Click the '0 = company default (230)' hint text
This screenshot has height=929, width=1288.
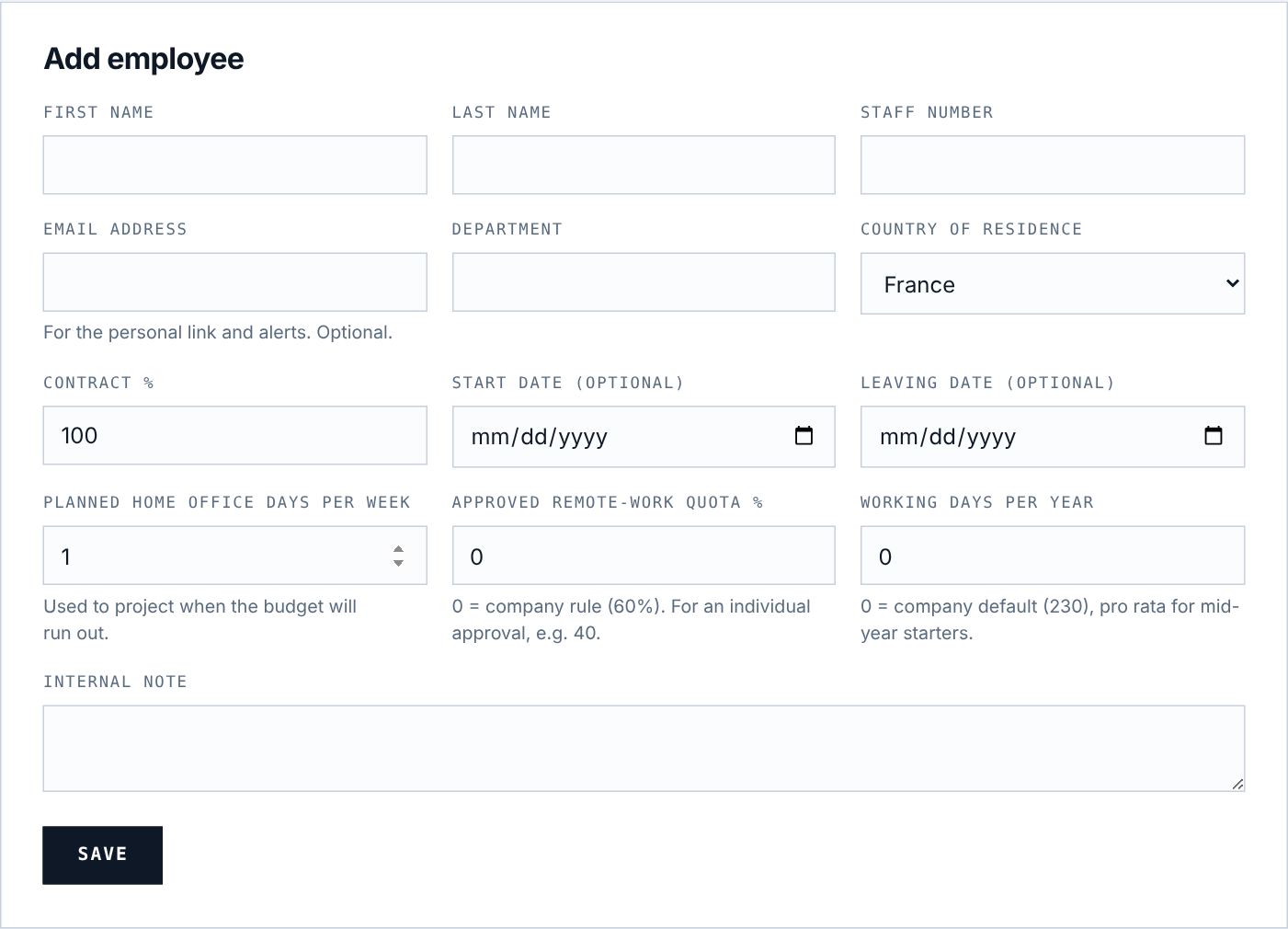tap(1050, 619)
